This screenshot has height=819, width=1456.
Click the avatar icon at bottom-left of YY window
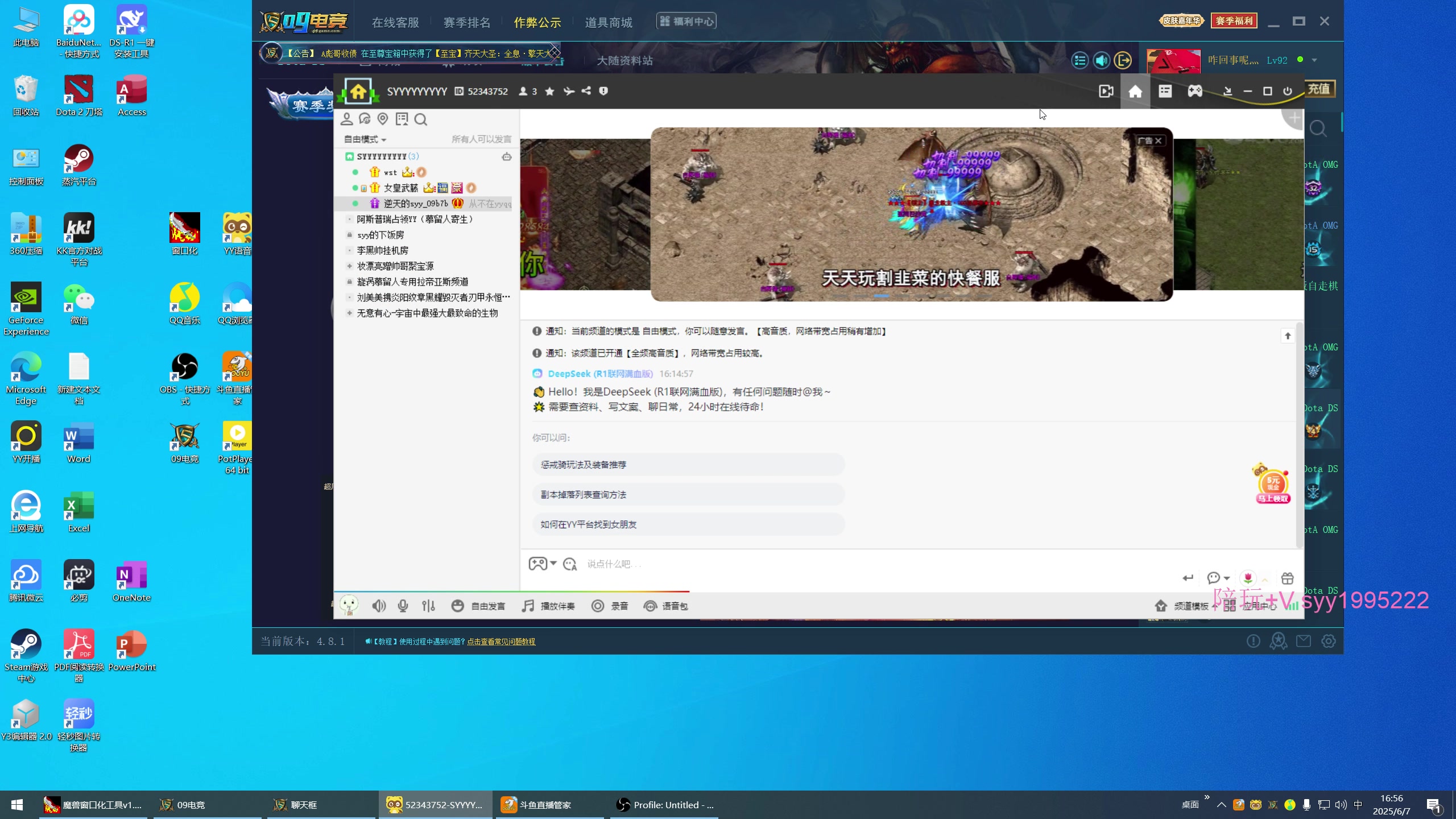(x=349, y=605)
